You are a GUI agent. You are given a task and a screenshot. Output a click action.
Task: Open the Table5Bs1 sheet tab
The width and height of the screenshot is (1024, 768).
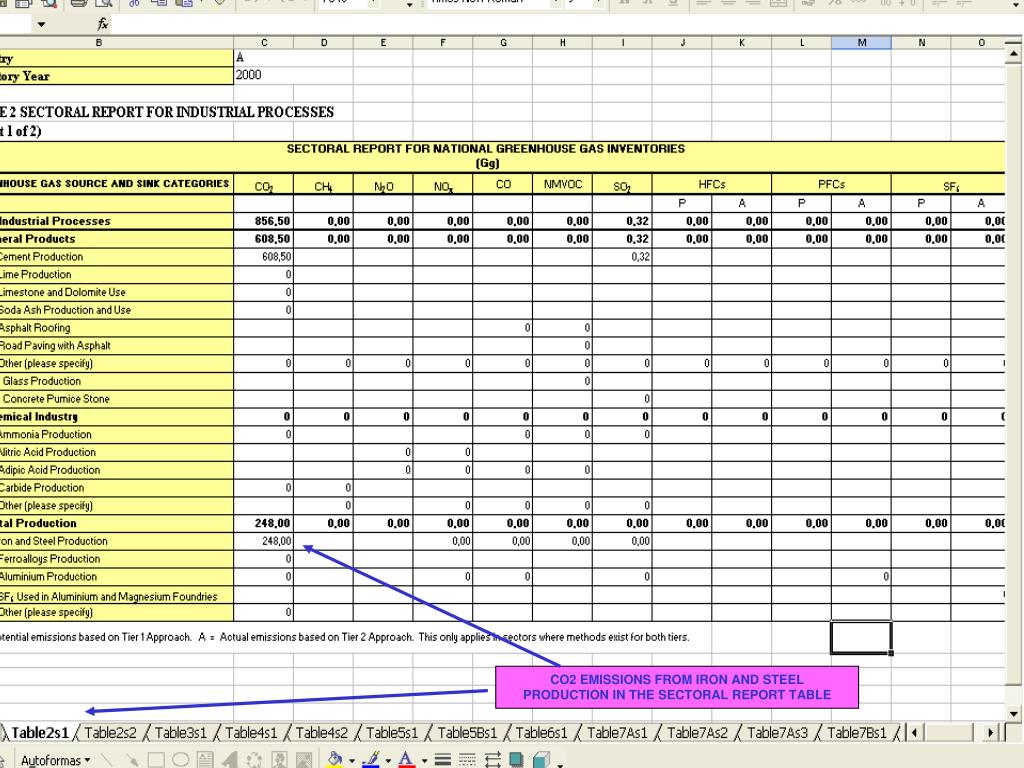point(468,733)
